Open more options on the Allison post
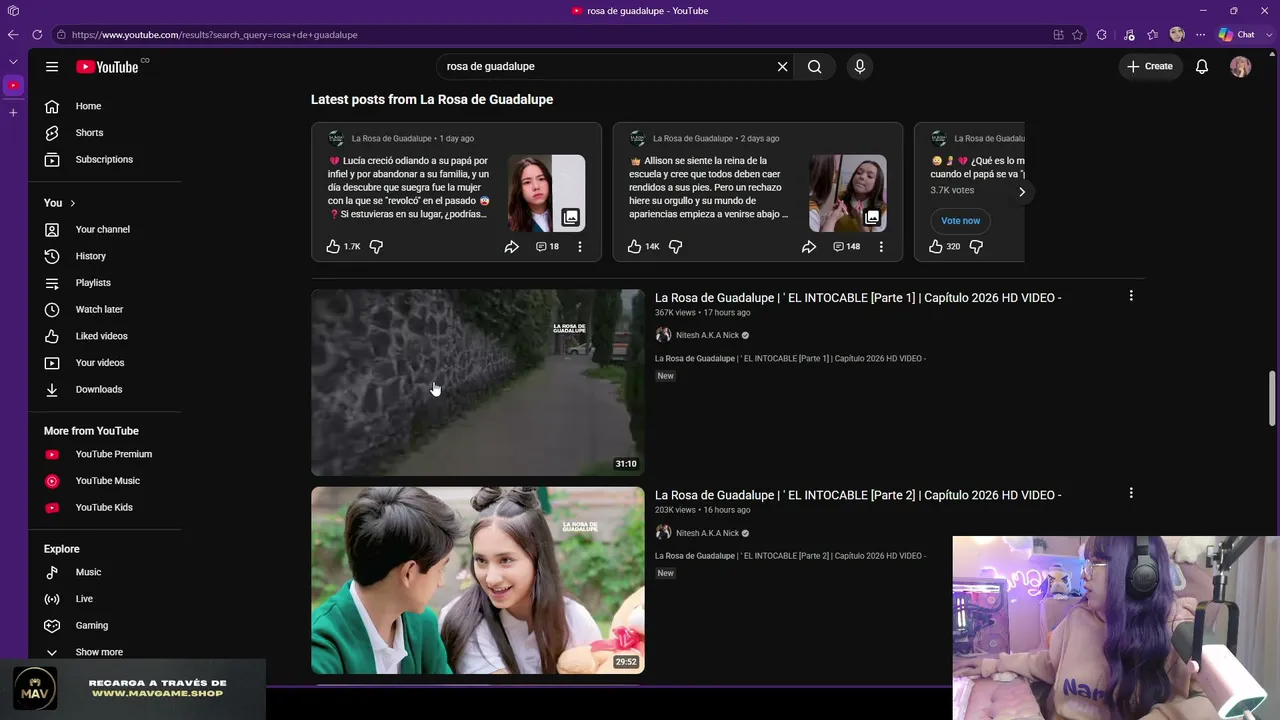Screen dimensions: 1280x720 881,247
